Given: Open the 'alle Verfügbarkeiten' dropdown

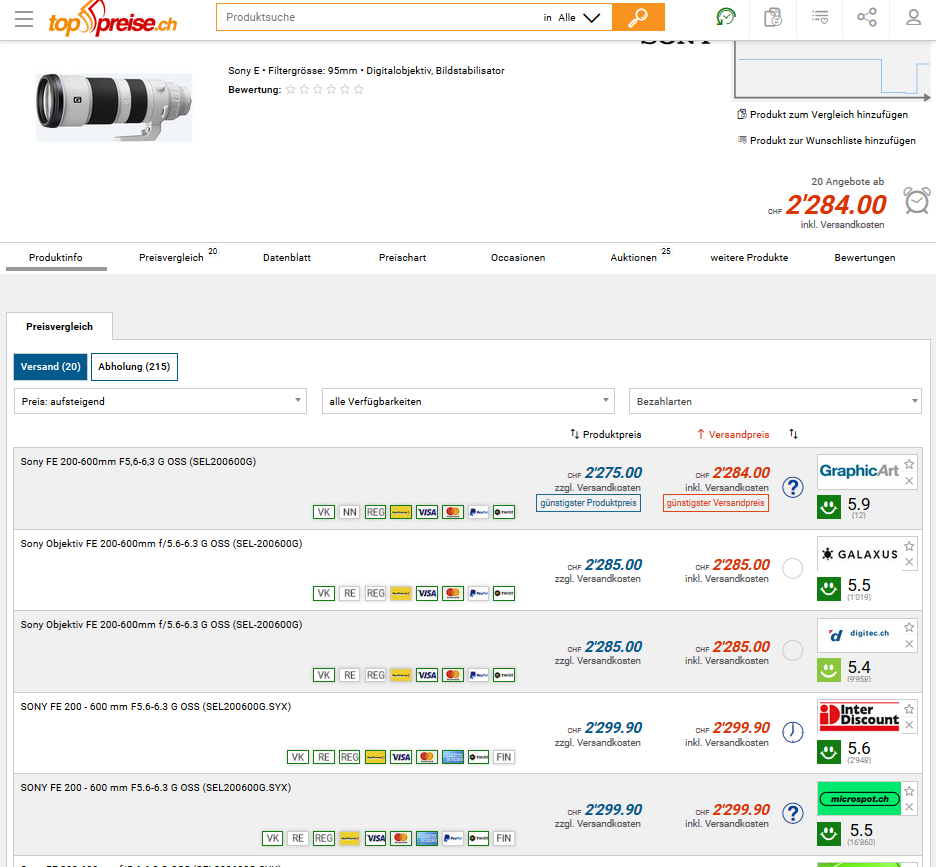Looking at the screenshot, I should pos(467,401).
